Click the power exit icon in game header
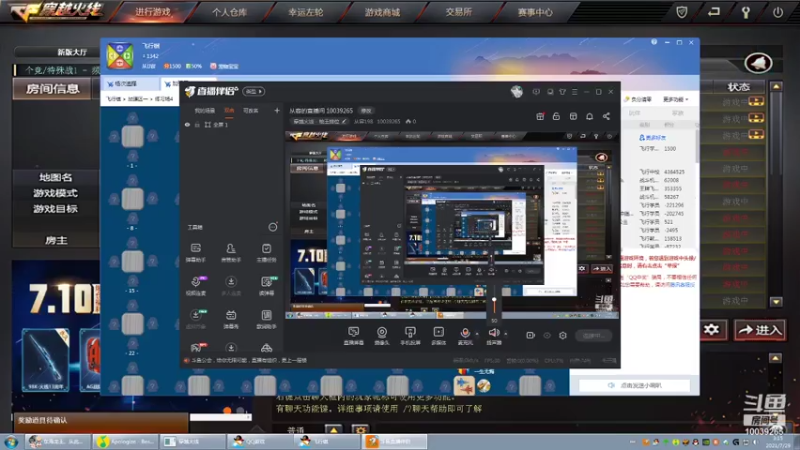 (778, 12)
